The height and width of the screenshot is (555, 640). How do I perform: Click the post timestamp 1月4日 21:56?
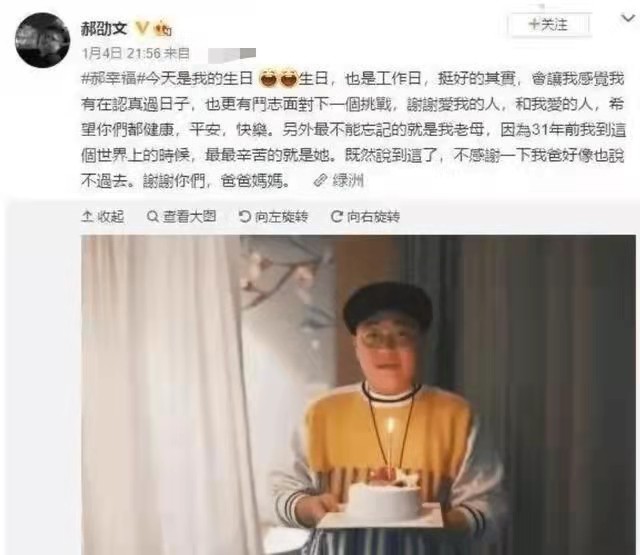(122, 53)
